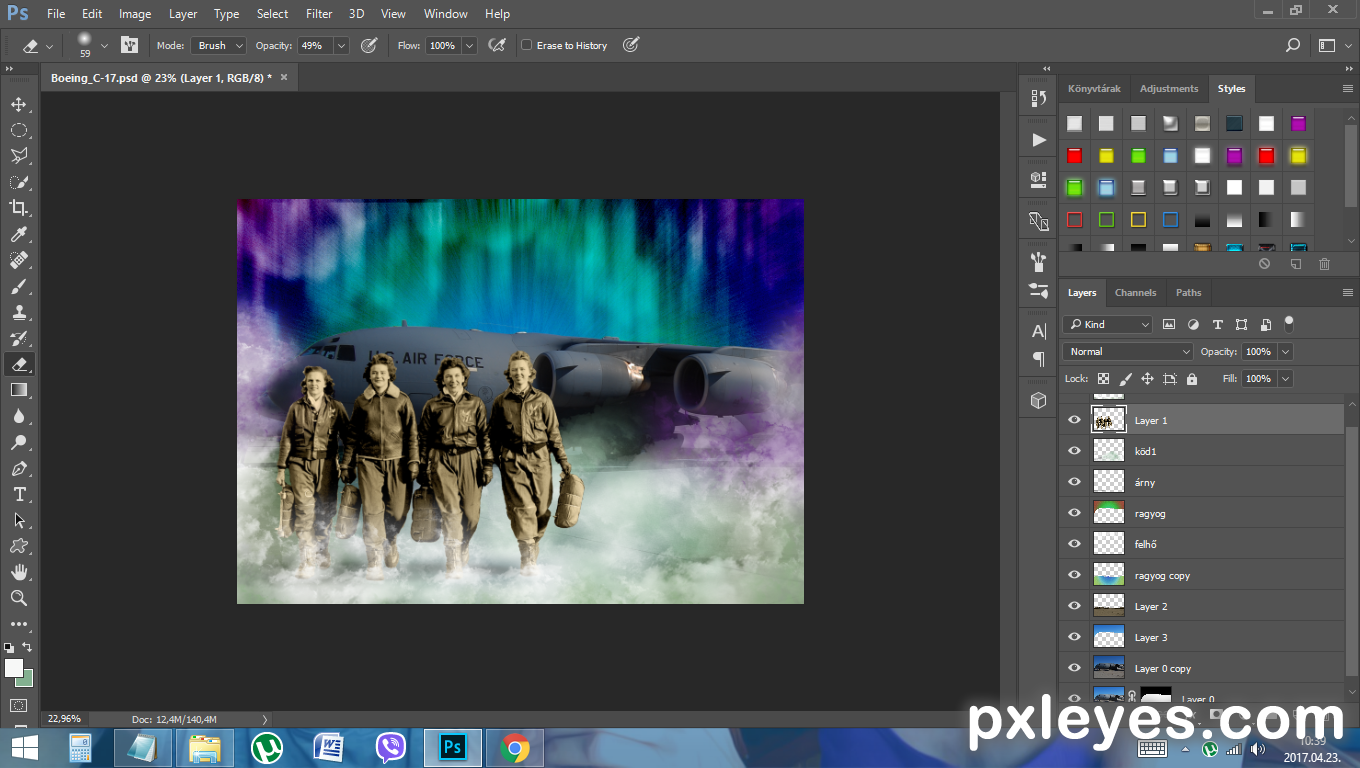Enable Erase to History checkbox
The image size is (1360, 768).
pyautogui.click(x=527, y=45)
